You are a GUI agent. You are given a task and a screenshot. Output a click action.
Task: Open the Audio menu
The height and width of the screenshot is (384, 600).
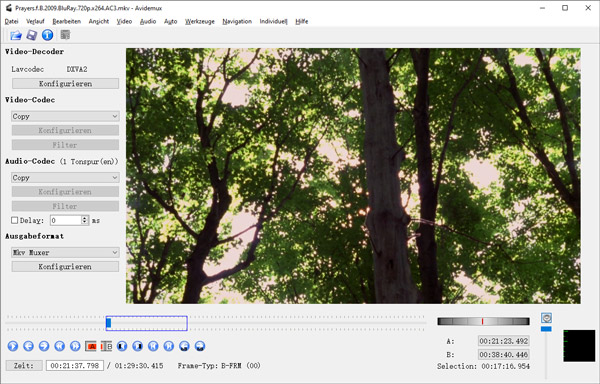pos(148,21)
